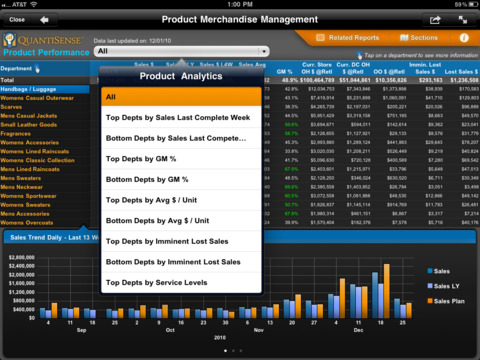Open the share/export icon
This screenshot has width=480, height=360.
point(435,20)
